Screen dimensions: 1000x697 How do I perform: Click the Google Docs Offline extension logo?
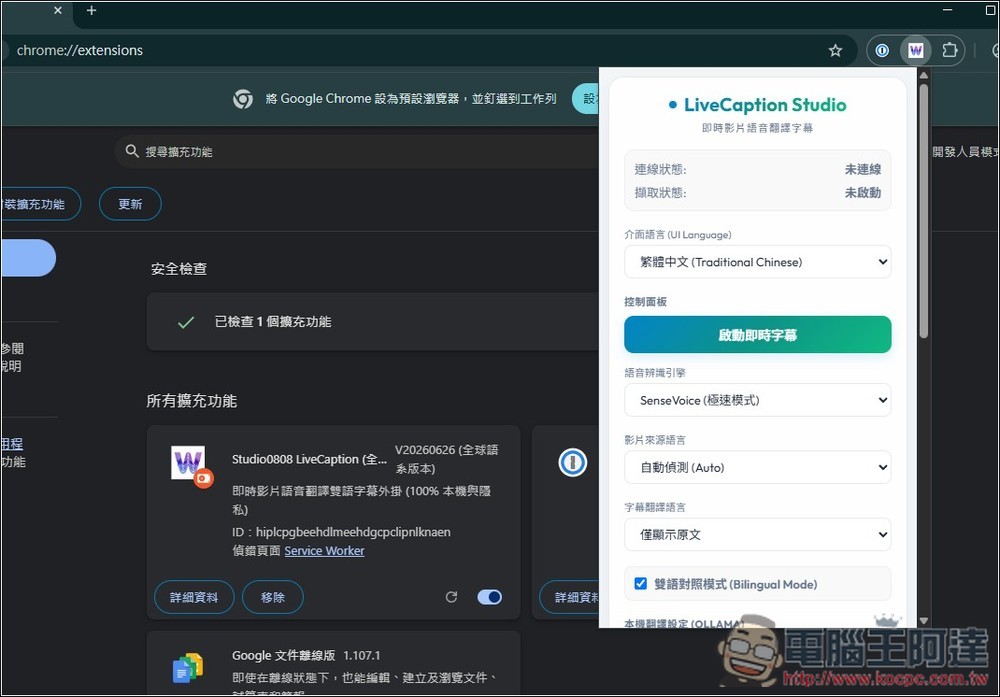188,668
